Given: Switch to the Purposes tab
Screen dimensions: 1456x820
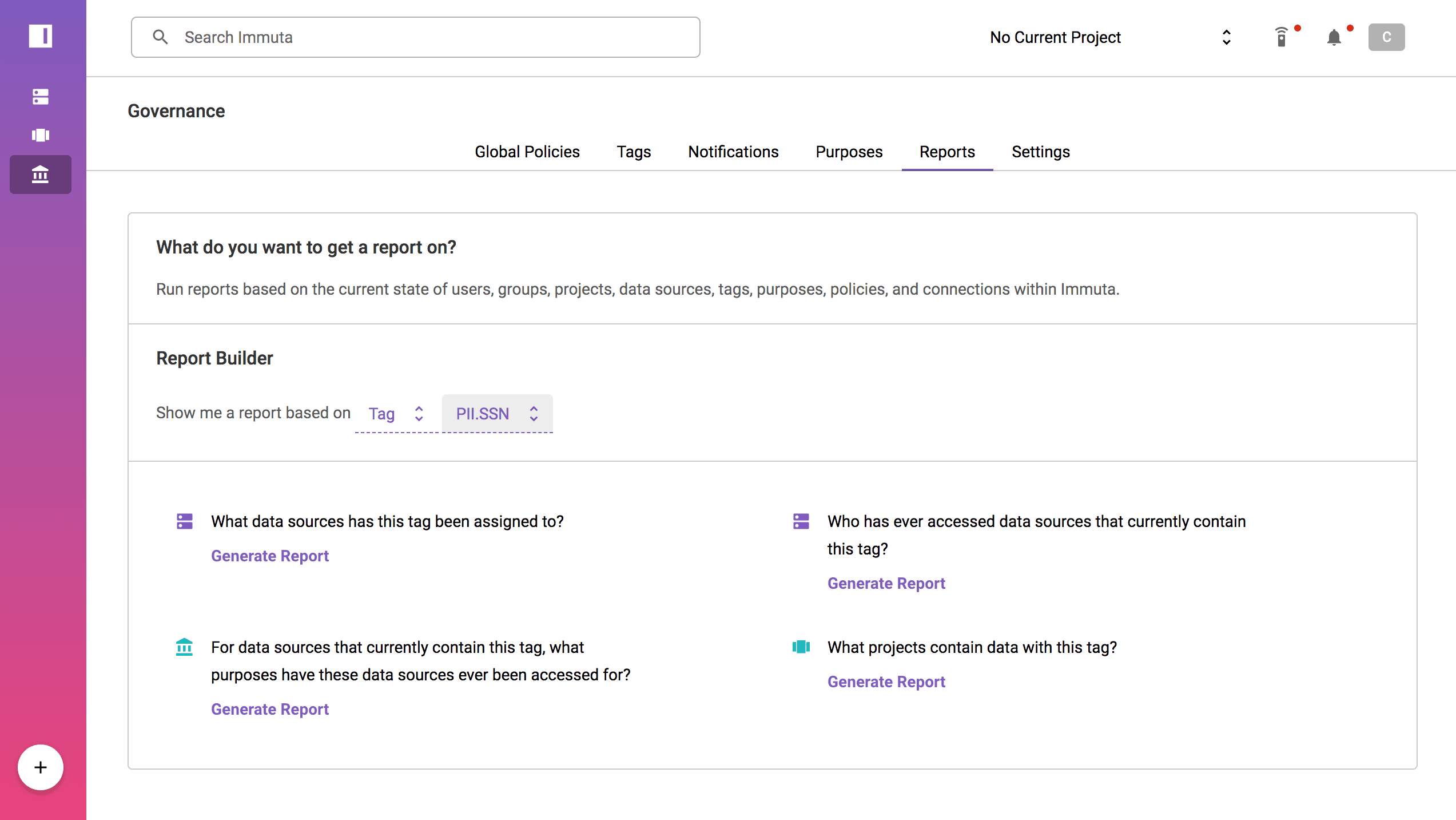Looking at the screenshot, I should point(849,152).
